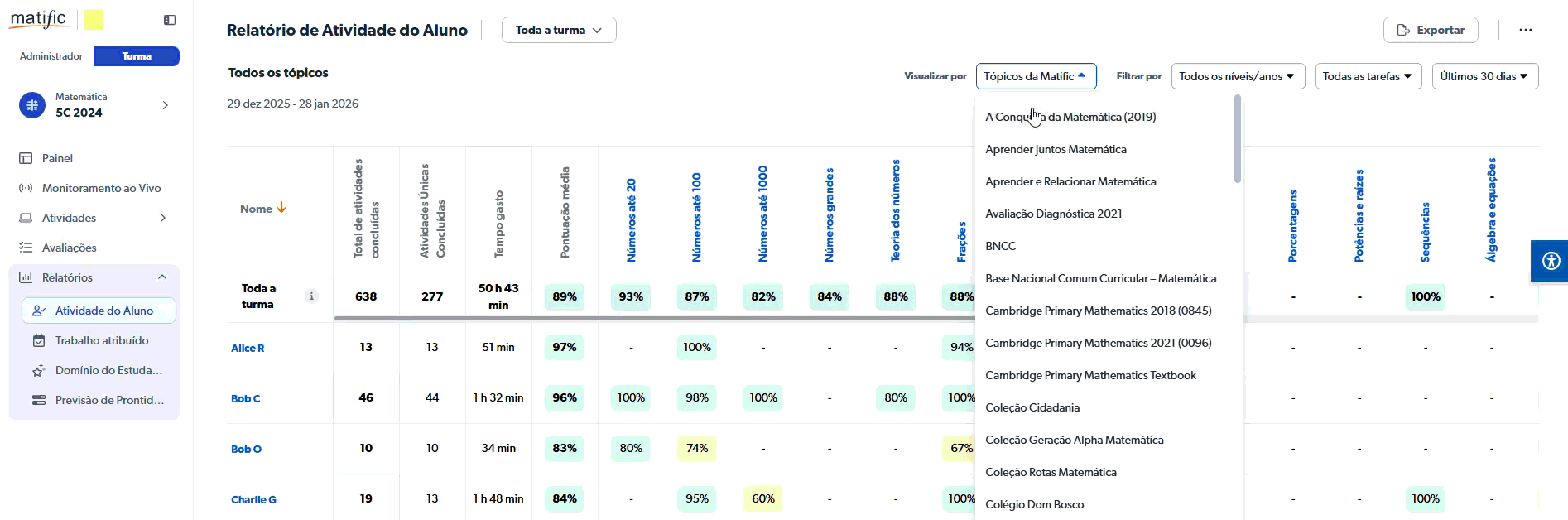
Task: Collapse the sidebar with the panel icon
Action: coord(169,20)
